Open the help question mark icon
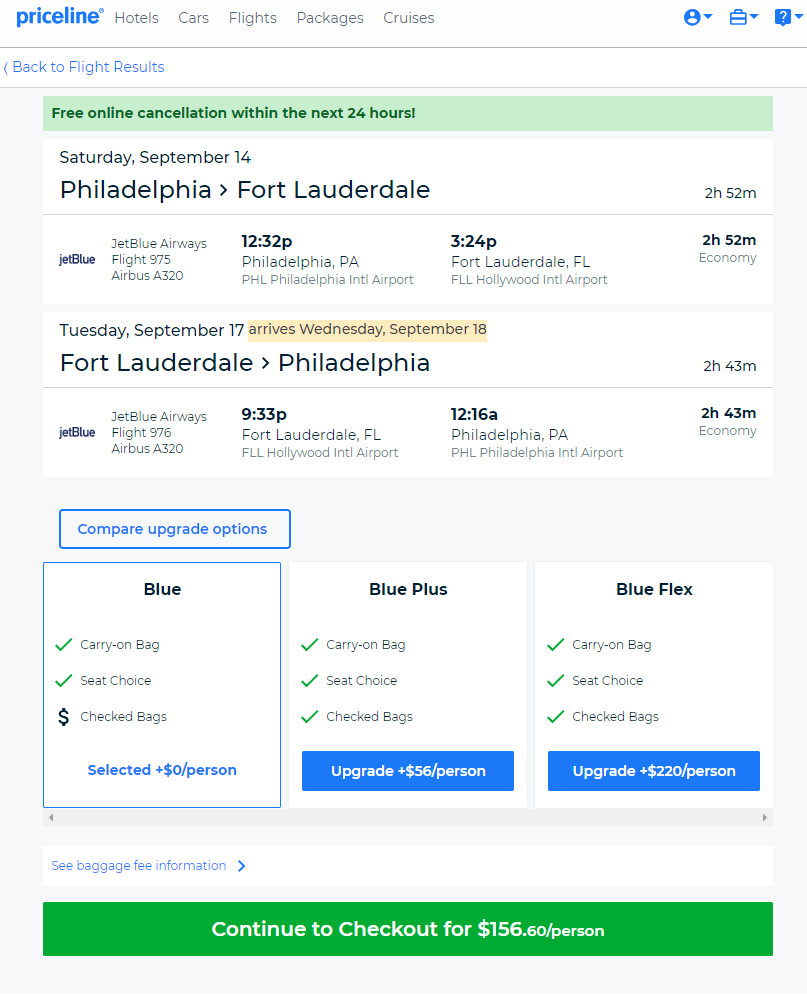This screenshot has width=807, height=994. pos(788,17)
